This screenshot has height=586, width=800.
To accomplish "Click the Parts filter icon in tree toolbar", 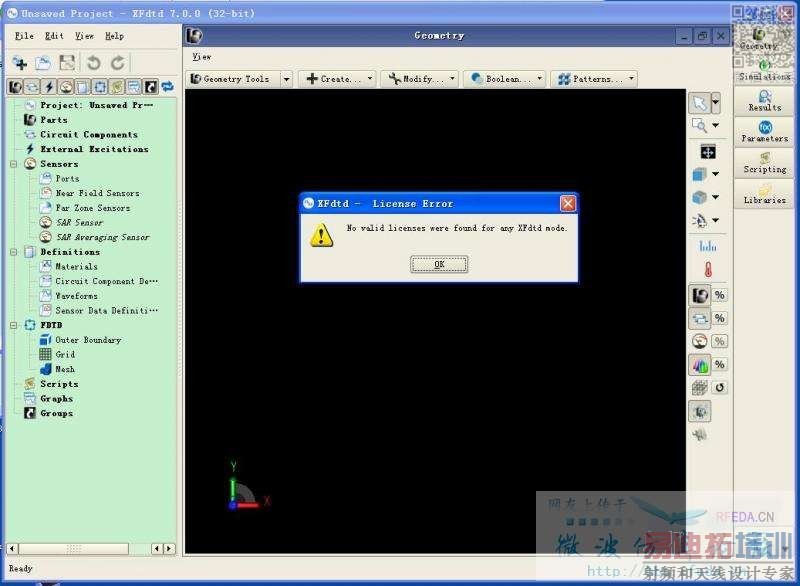I will (15, 87).
